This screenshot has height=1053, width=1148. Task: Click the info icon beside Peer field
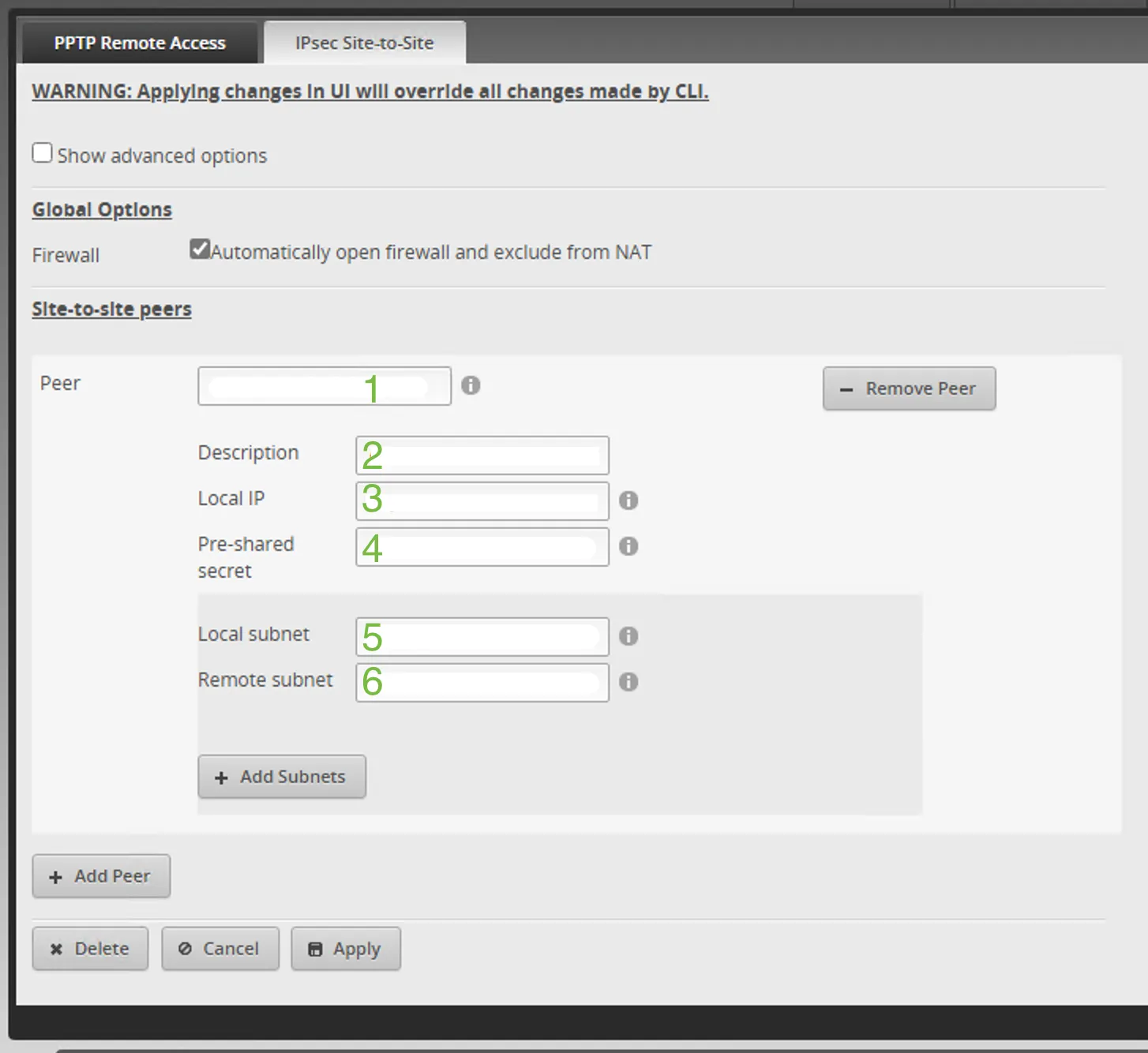coord(471,385)
